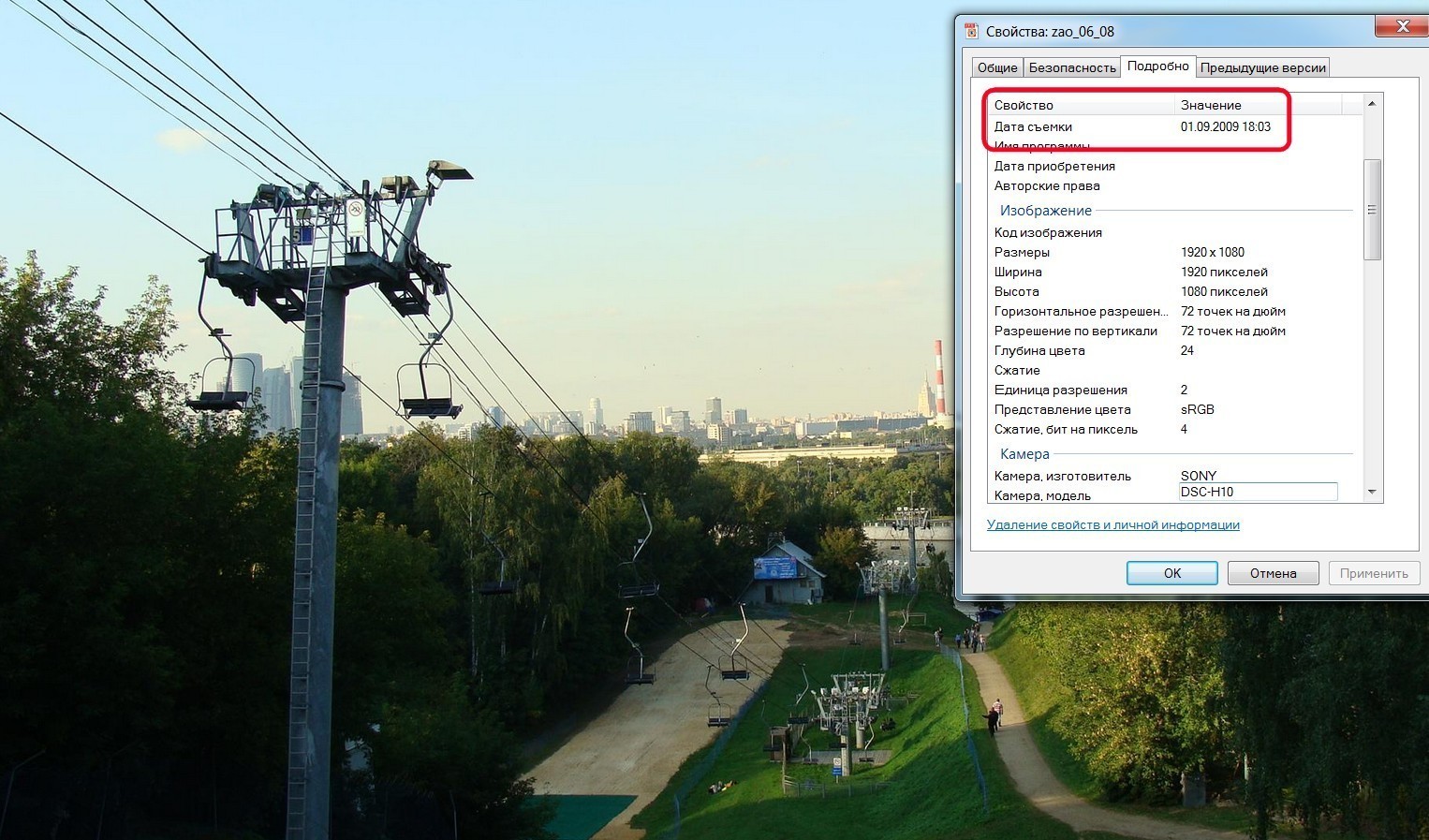Image resolution: width=1429 pixels, height=840 pixels.
Task: Click the scroll up arrow in properties list
Action: (1372, 103)
